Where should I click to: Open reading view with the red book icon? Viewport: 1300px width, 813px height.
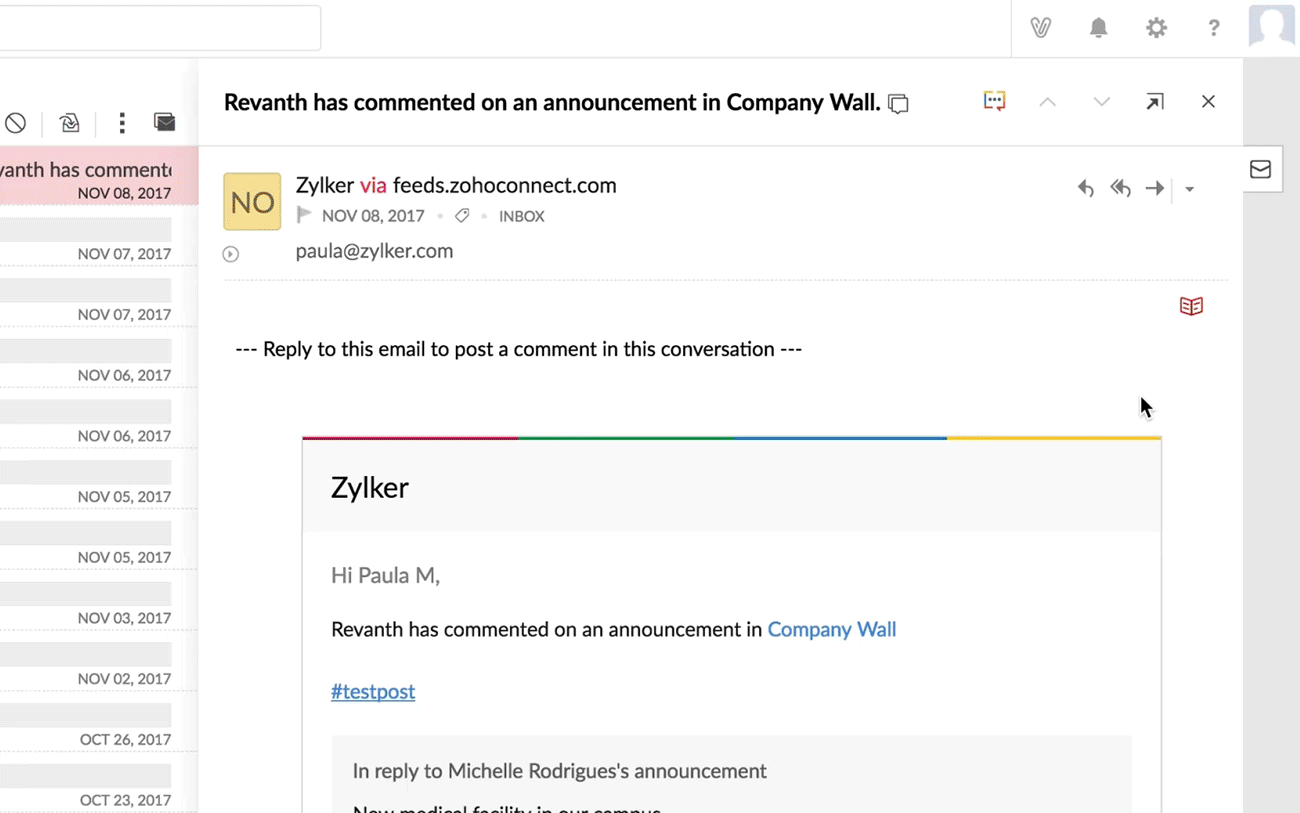[1191, 306]
